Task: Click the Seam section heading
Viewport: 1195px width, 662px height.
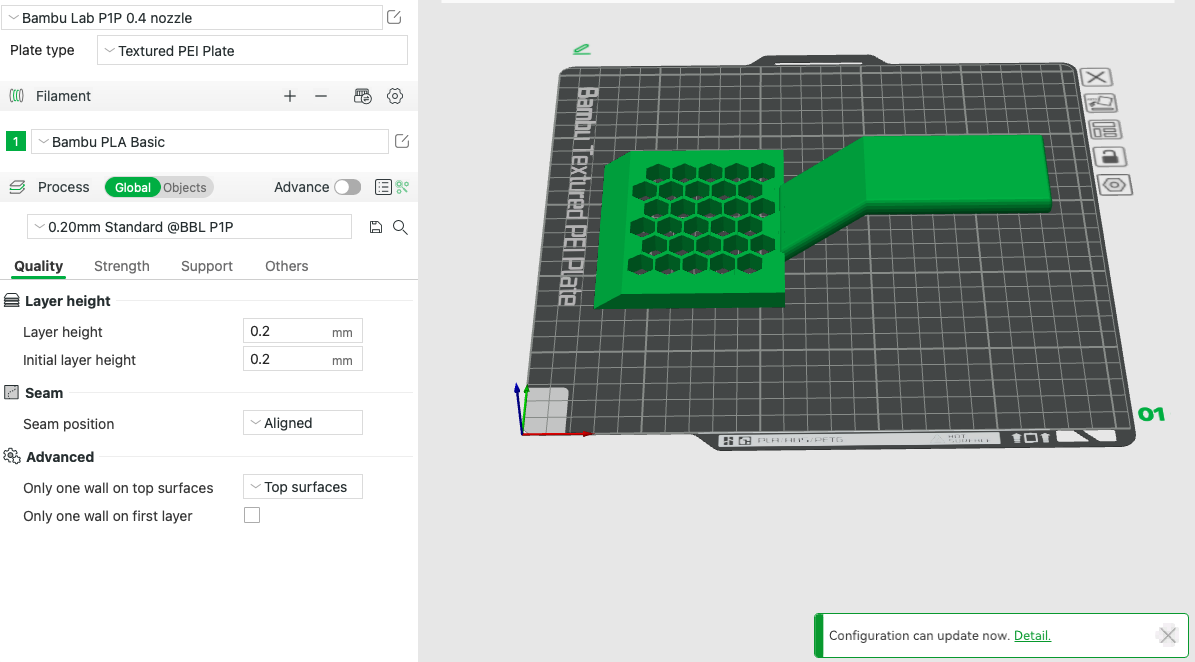Action: point(44,393)
